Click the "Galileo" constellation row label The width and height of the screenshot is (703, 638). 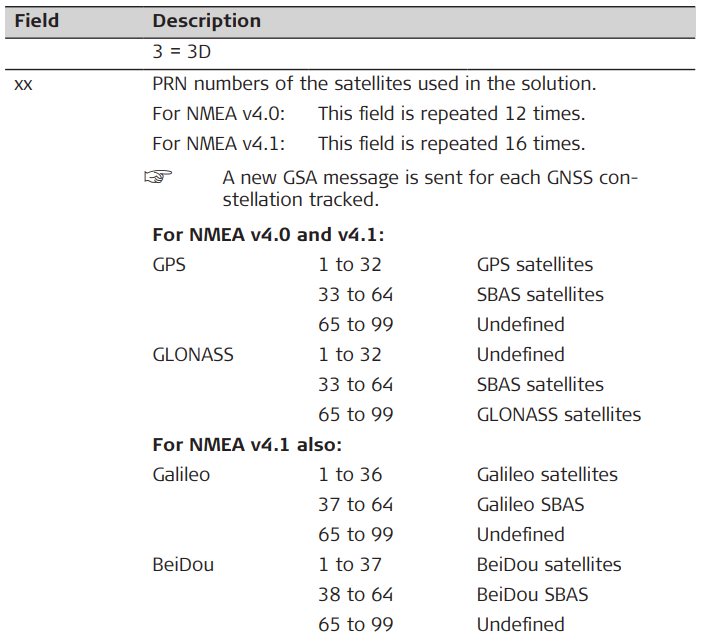coord(181,474)
